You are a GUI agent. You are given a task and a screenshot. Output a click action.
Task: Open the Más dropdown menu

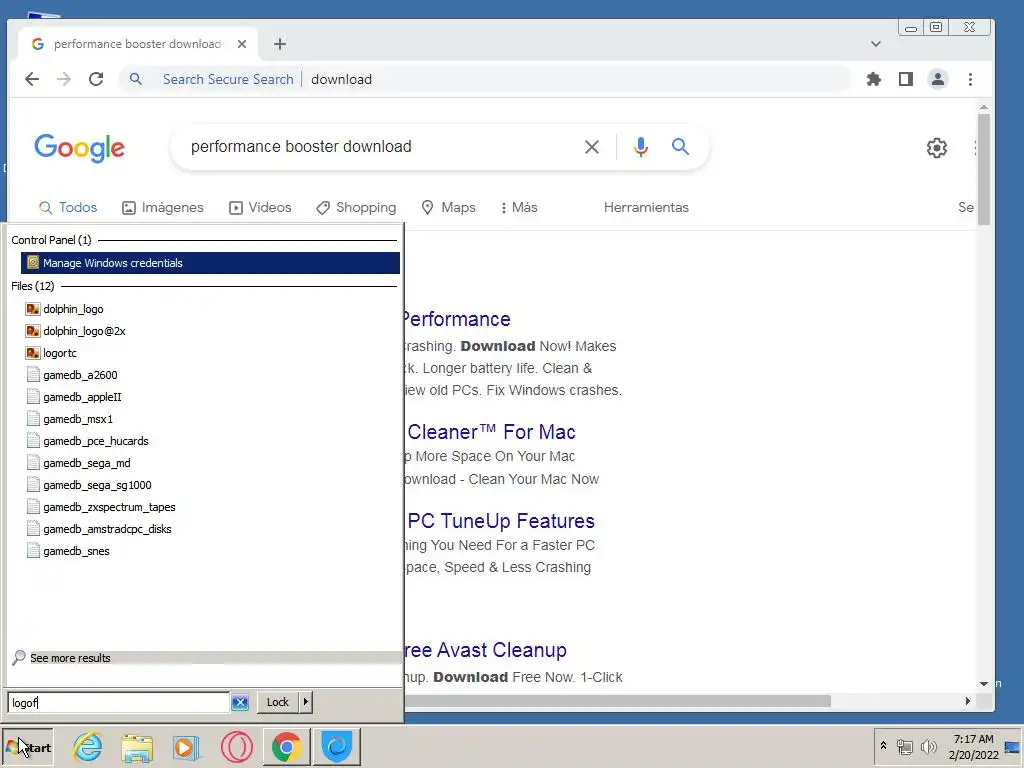(519, 208)
